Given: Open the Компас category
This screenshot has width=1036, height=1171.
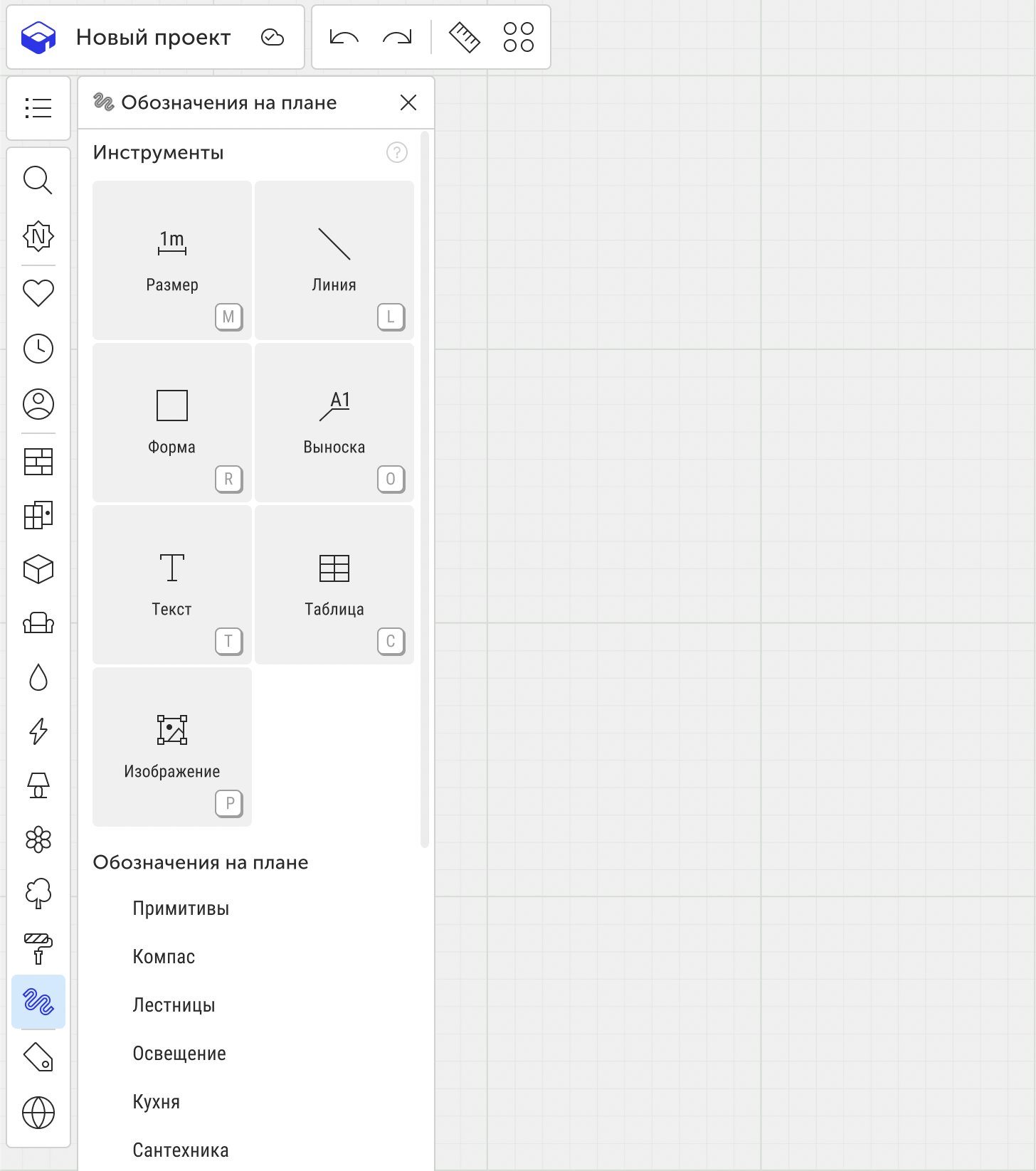Looking at the screenshot, I should tap(164, 957).
